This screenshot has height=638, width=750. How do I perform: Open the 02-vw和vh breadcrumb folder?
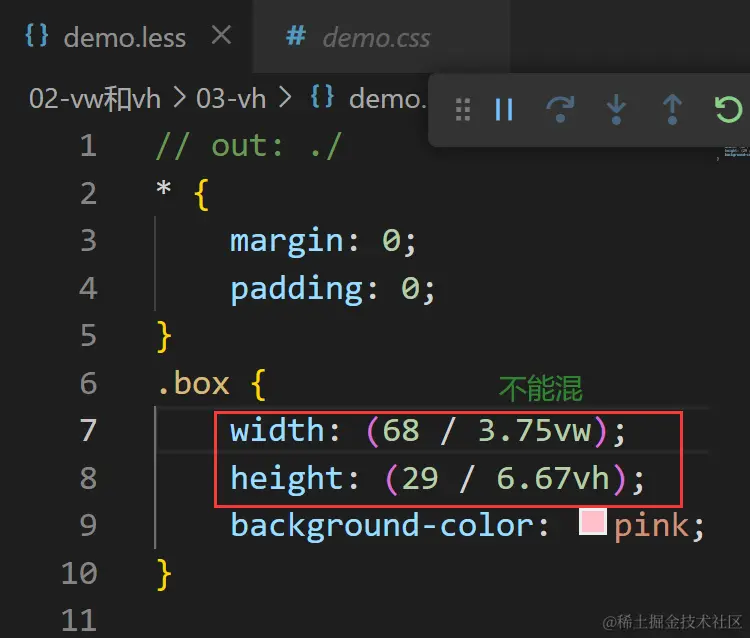[x=95, y=99]
